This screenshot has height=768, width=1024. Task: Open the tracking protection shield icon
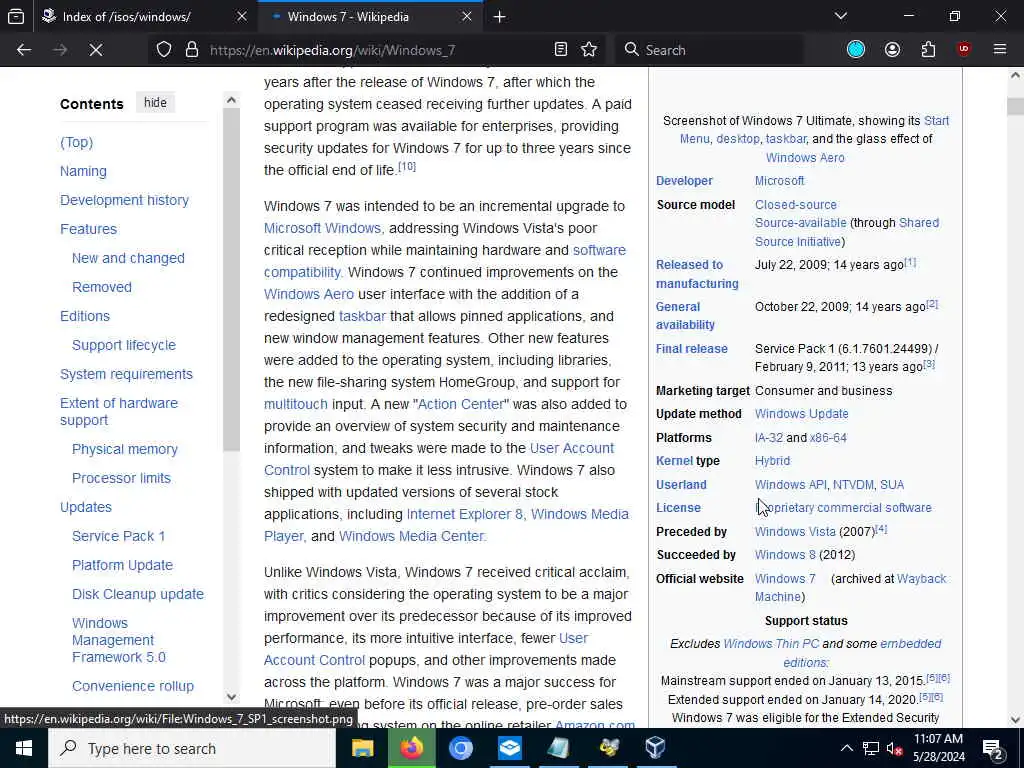(x=164, y=50)
